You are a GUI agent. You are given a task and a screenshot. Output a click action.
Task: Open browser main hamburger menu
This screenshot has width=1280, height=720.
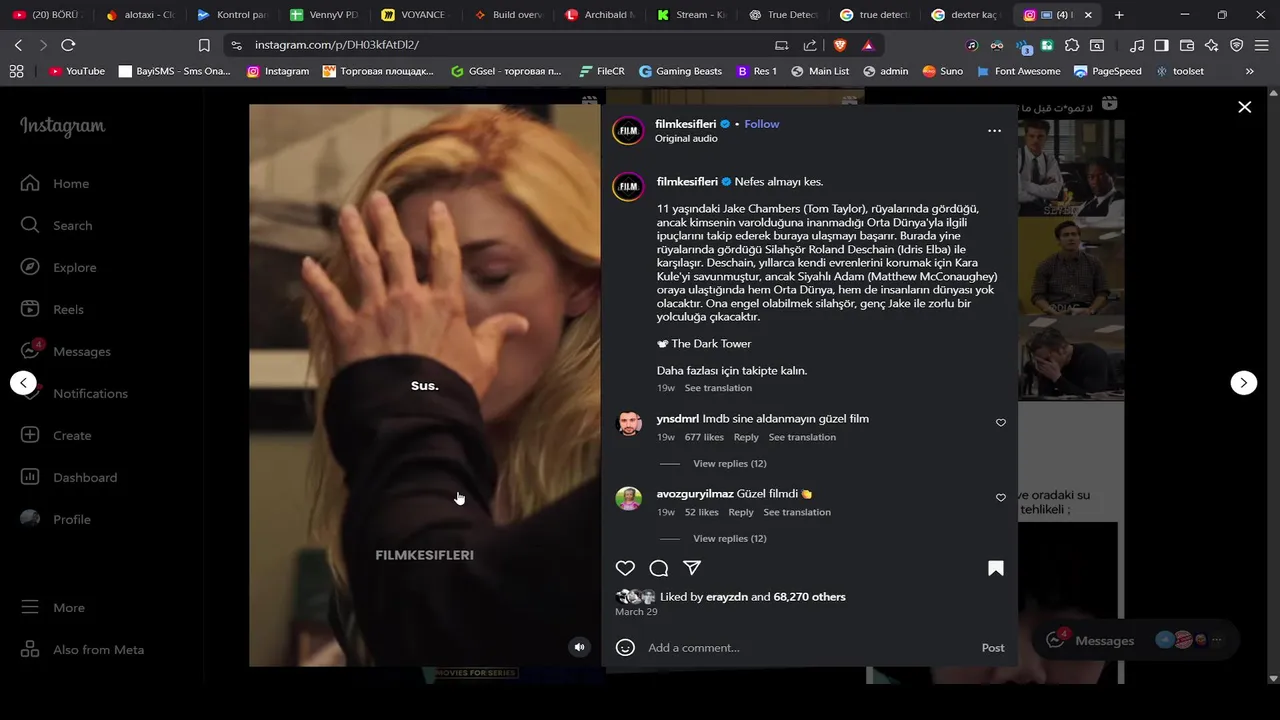(1262, 45)
